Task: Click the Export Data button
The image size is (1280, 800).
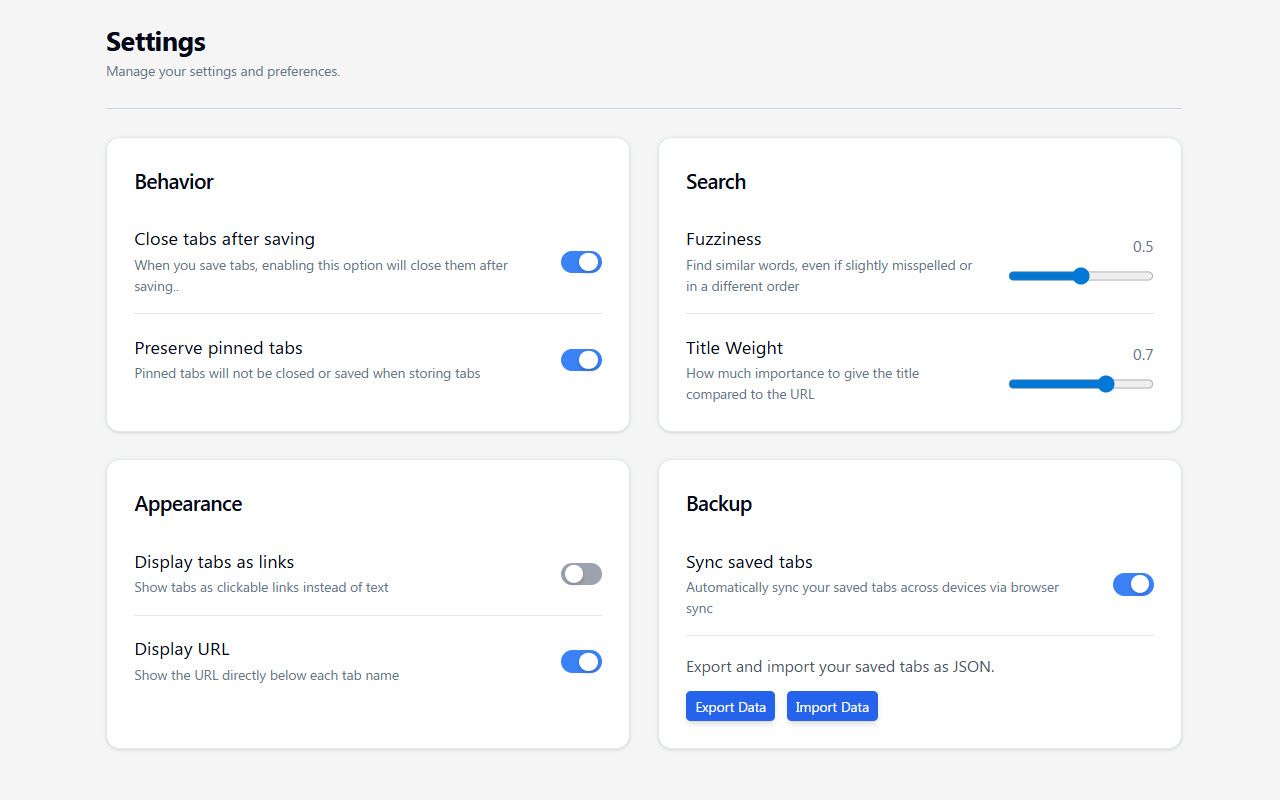Action: [730, 706]
